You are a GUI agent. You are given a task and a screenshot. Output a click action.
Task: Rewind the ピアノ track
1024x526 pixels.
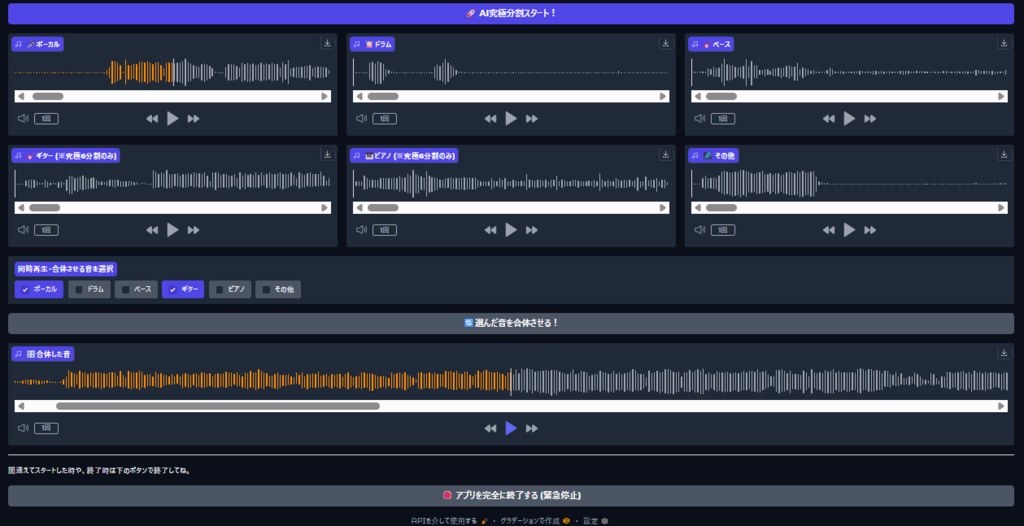click(490, 230)
